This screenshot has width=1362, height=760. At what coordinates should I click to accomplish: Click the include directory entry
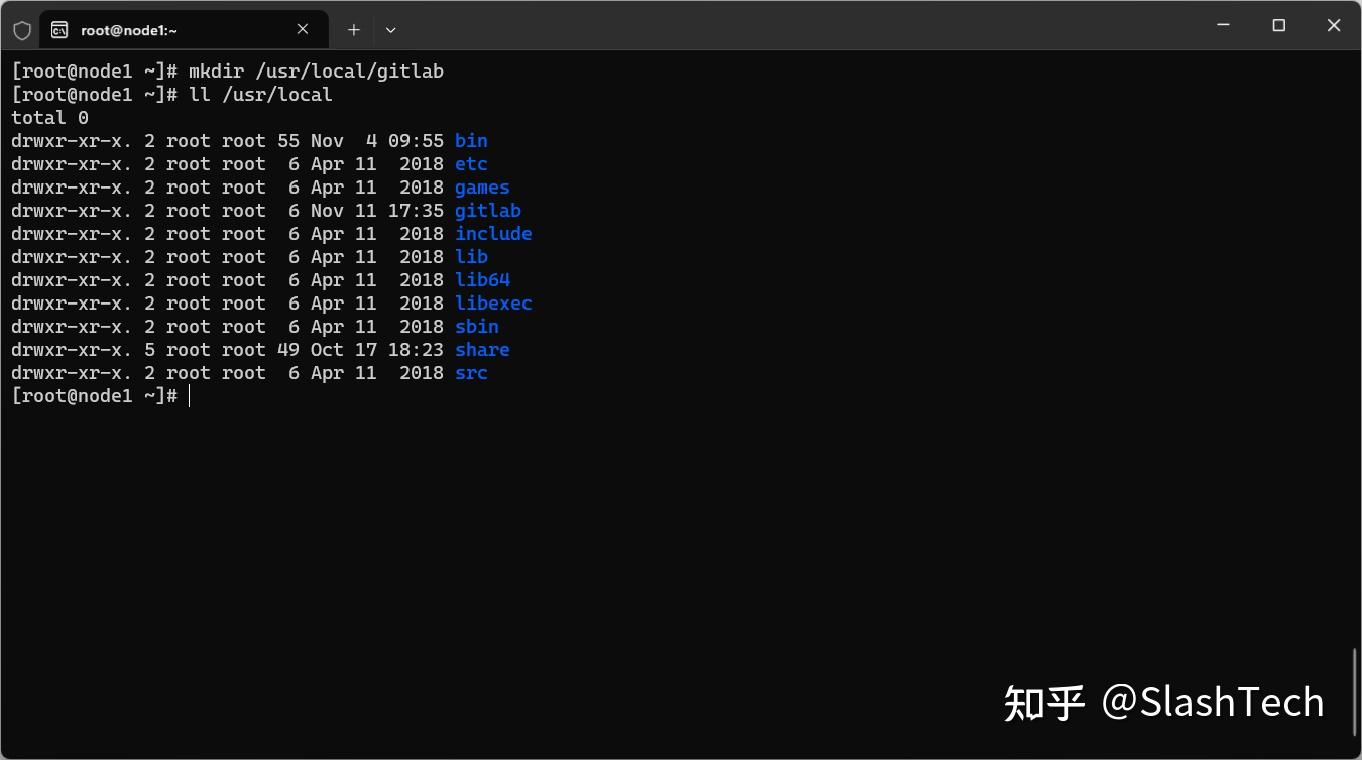(x=493, y=233)
